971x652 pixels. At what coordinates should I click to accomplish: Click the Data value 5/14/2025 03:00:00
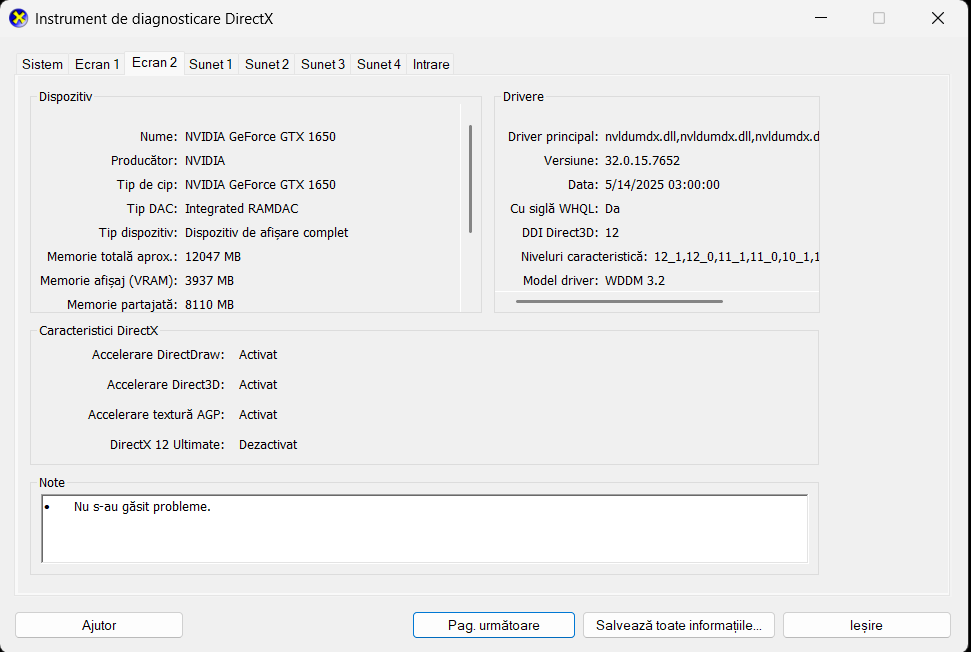click(662, 185)
